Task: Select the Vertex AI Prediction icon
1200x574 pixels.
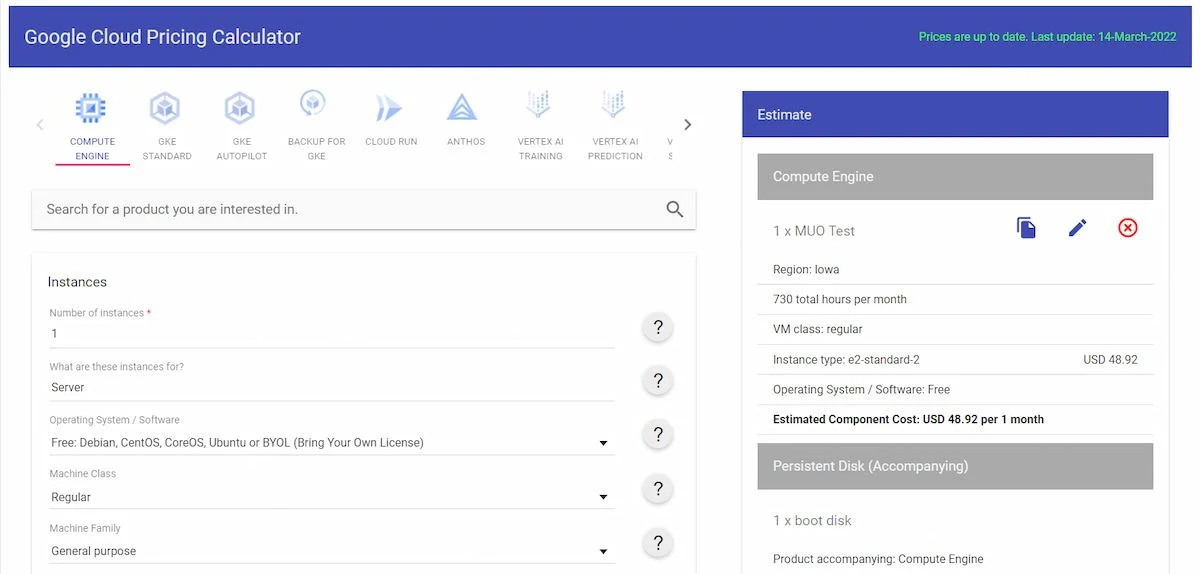Action: pos(613,105)
